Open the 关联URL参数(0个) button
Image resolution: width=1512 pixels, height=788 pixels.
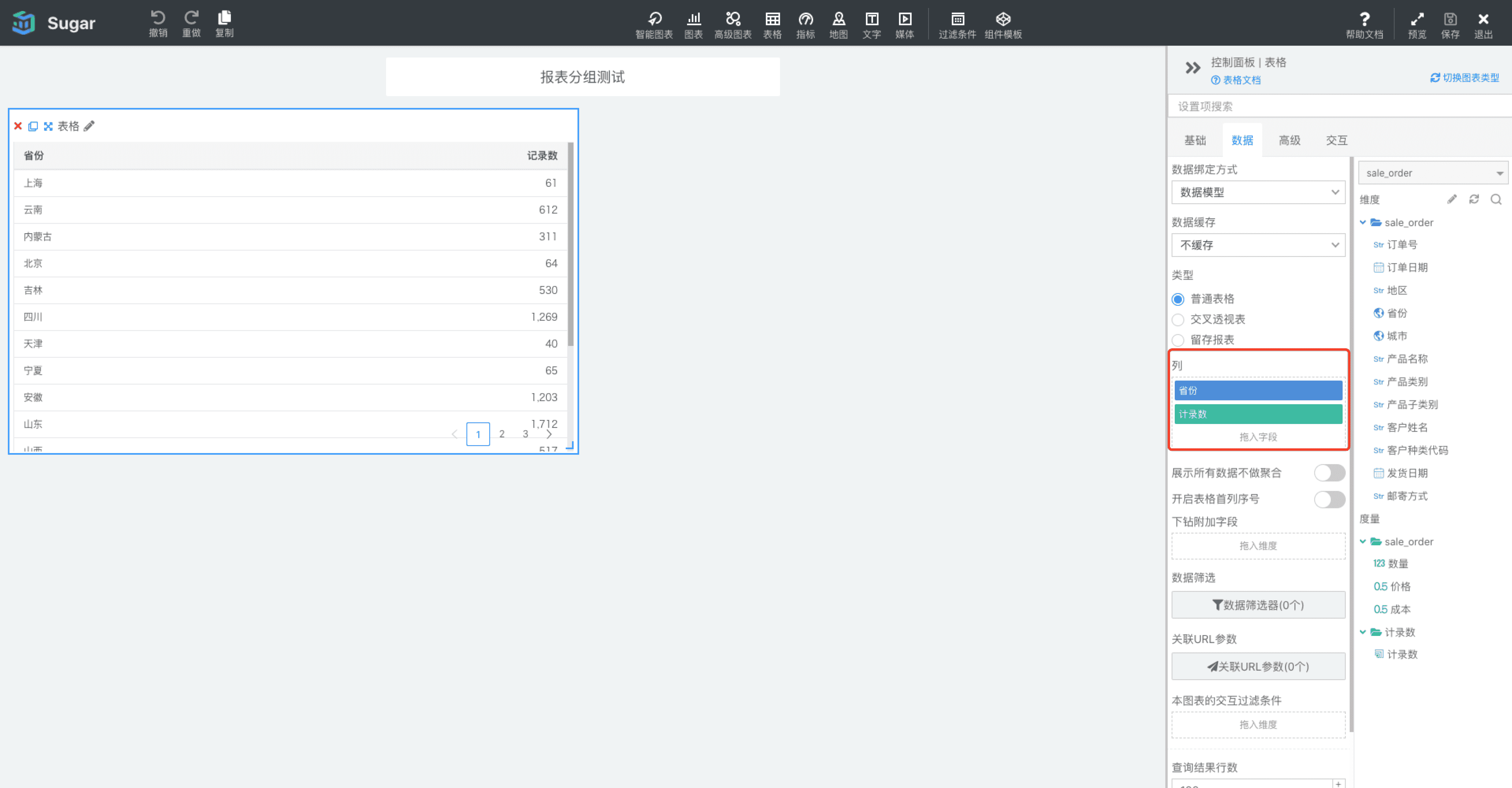click(1258, 667)
